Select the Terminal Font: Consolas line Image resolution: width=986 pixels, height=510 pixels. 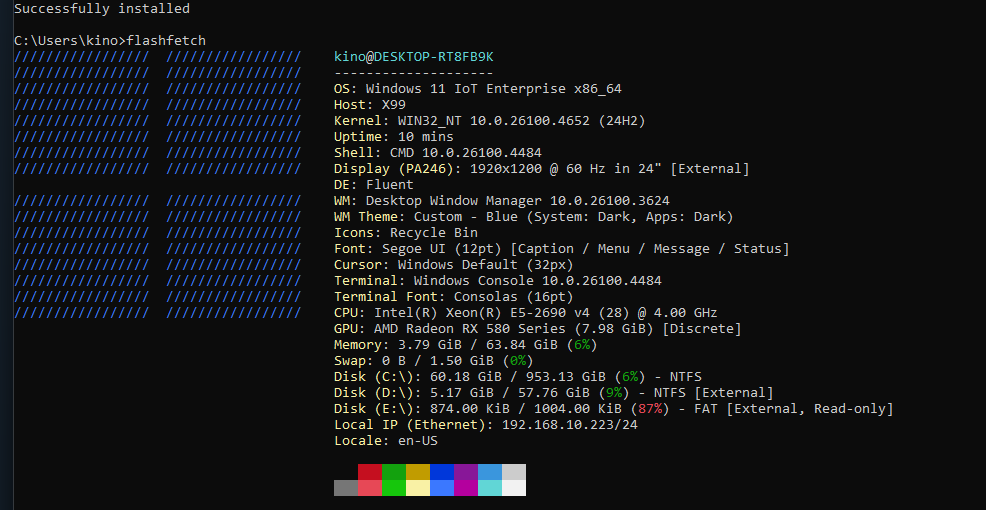[x=454, y=297]
